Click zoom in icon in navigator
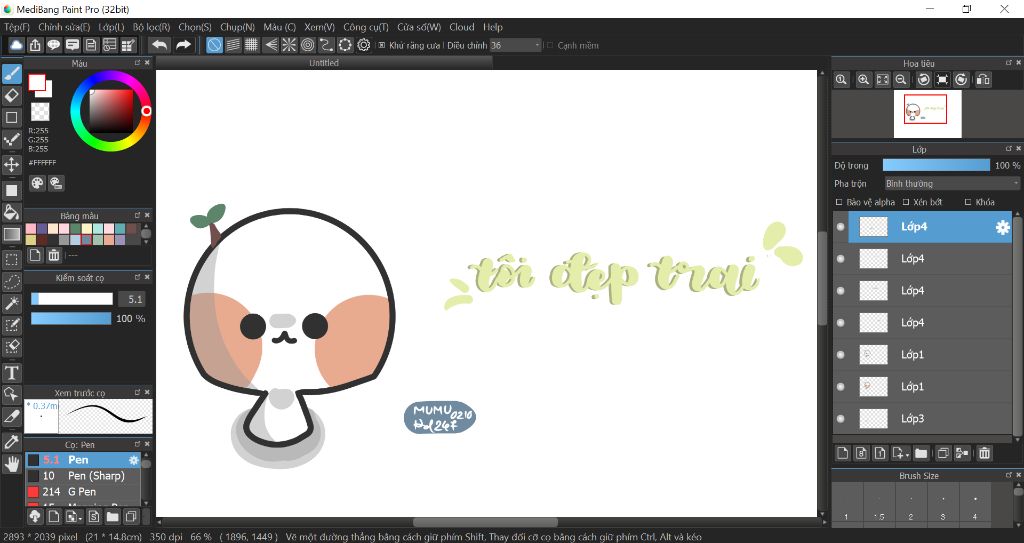1024x543 pixels. [863, 79]
